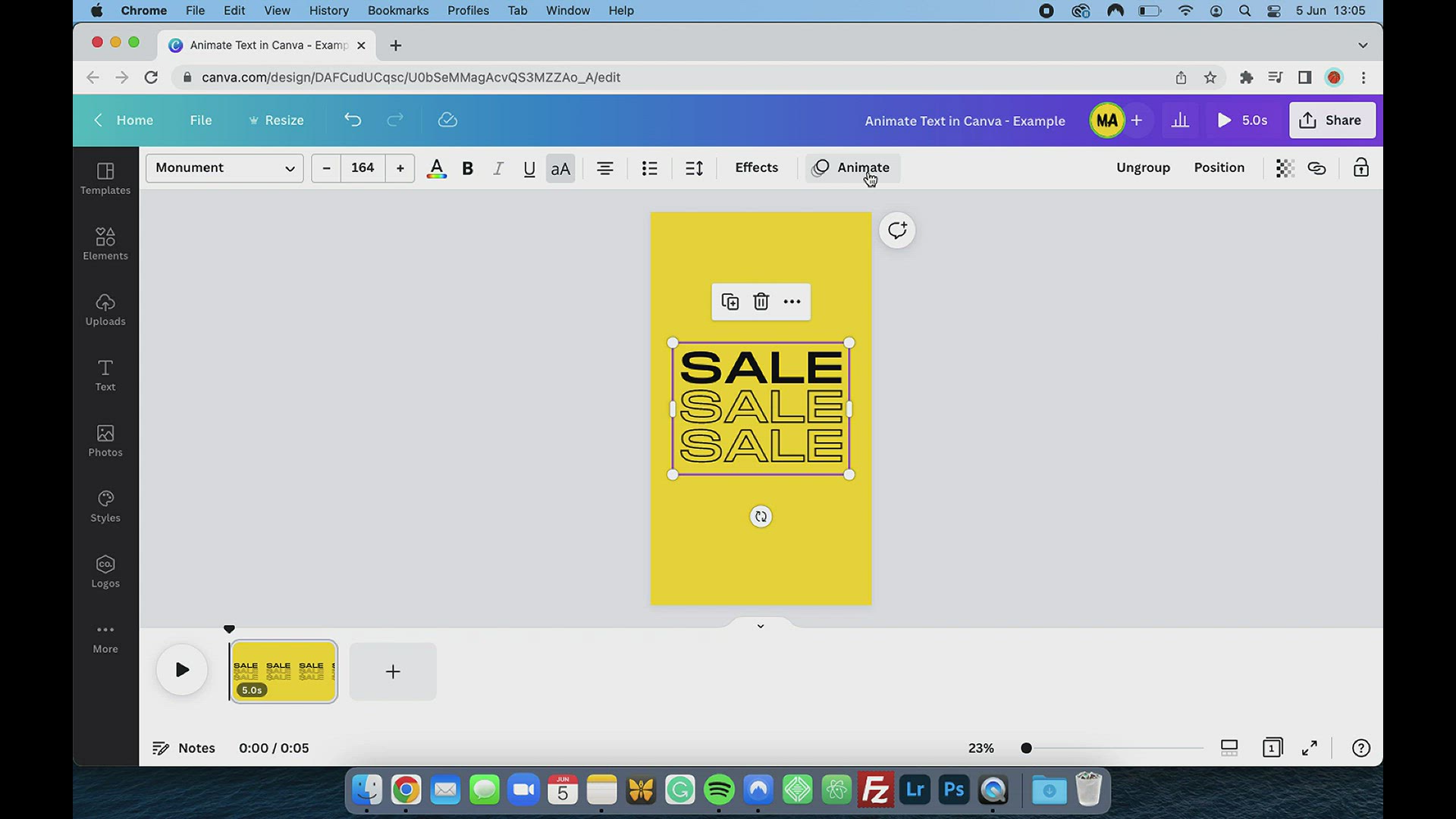Open the Uploads panel
Viewport: 1456px width, 819px height.
click(105, 310)
